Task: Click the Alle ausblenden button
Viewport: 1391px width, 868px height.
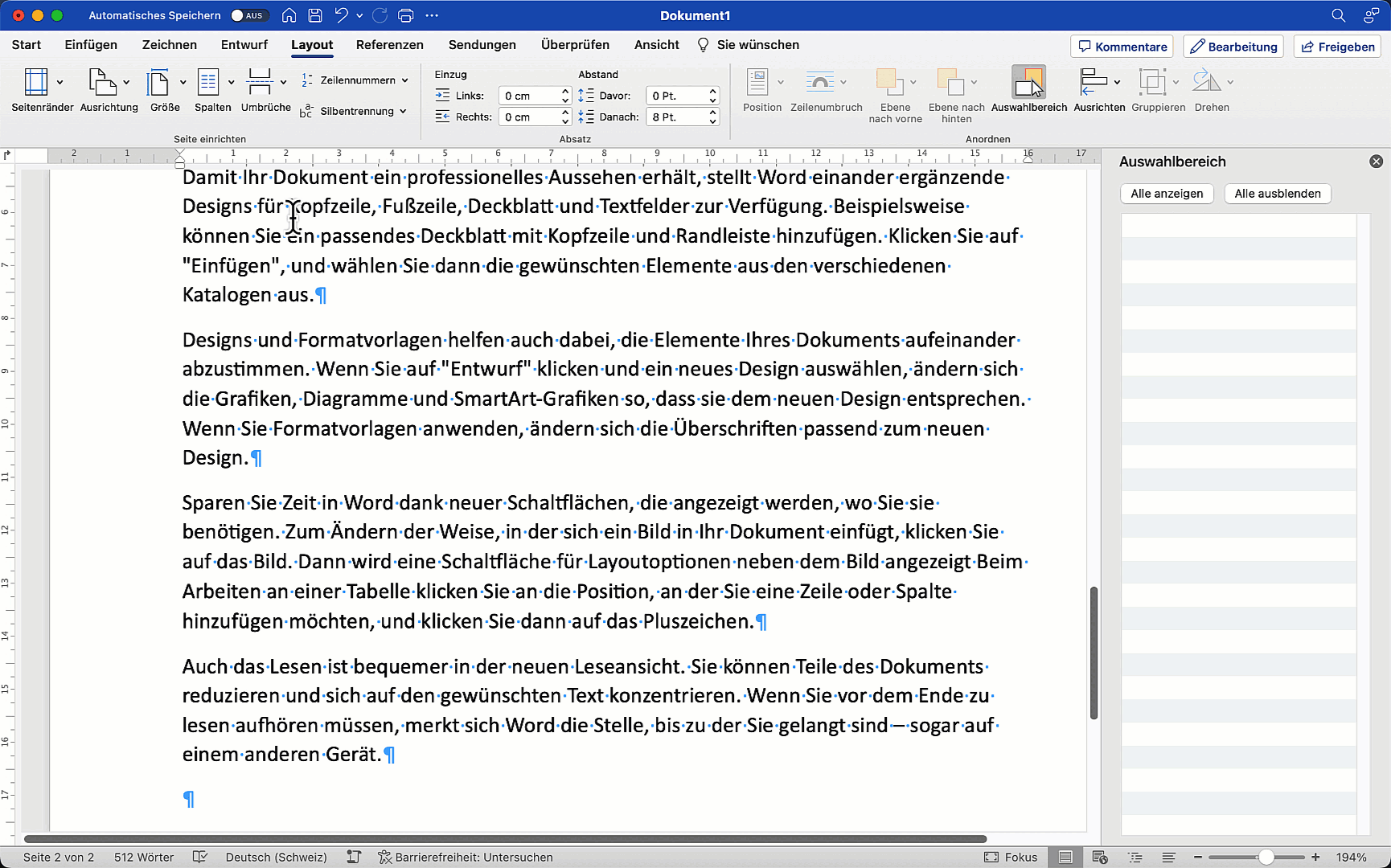Action: click(1277, 194)
